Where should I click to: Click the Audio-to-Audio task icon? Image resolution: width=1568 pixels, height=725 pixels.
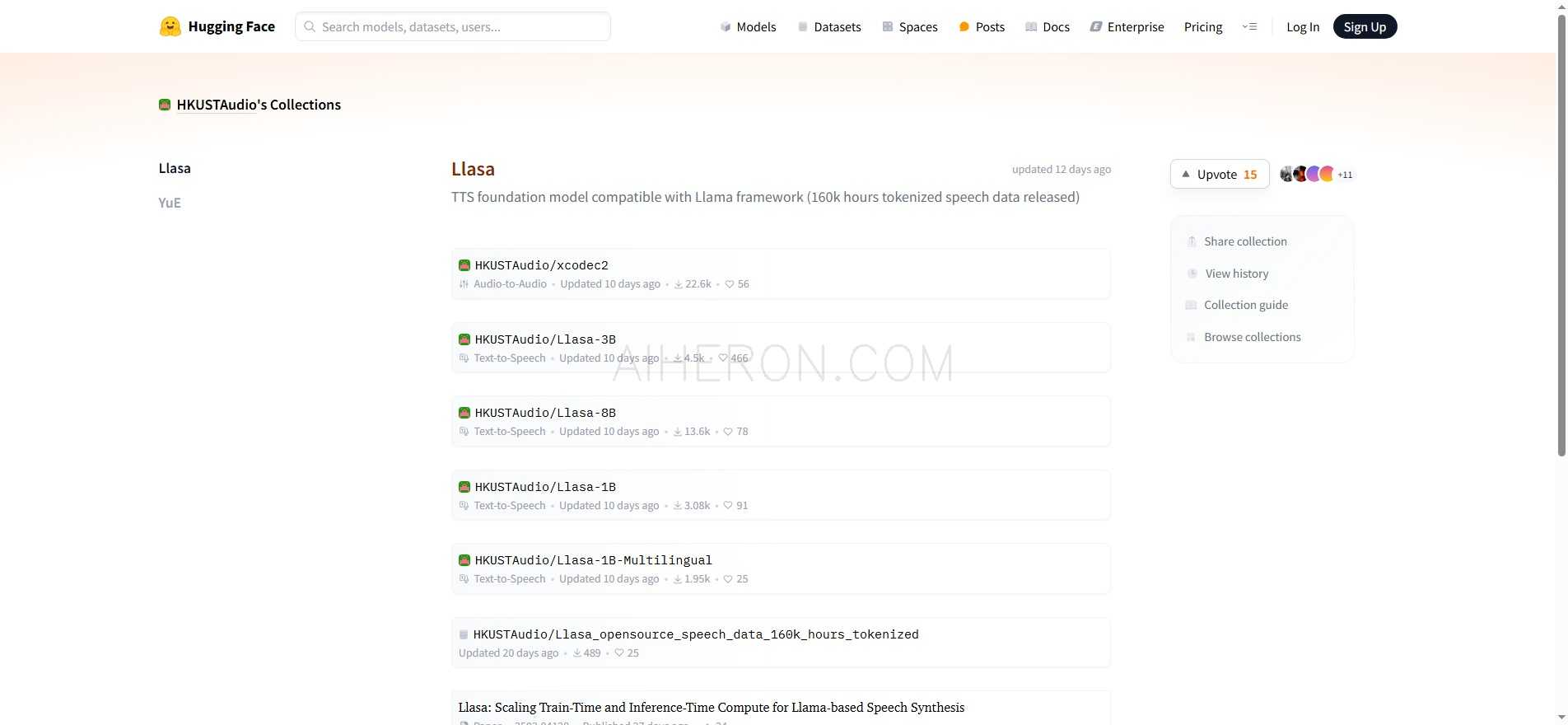464,284
